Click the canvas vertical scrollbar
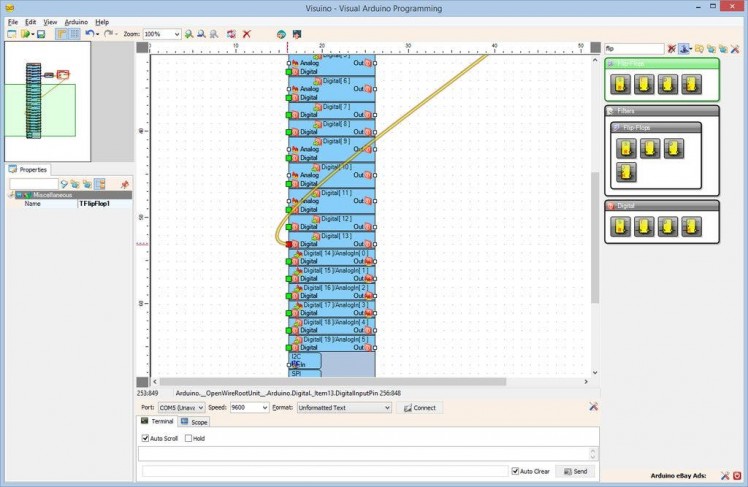Viewport: 748px width, 487px height. point(595,240)
